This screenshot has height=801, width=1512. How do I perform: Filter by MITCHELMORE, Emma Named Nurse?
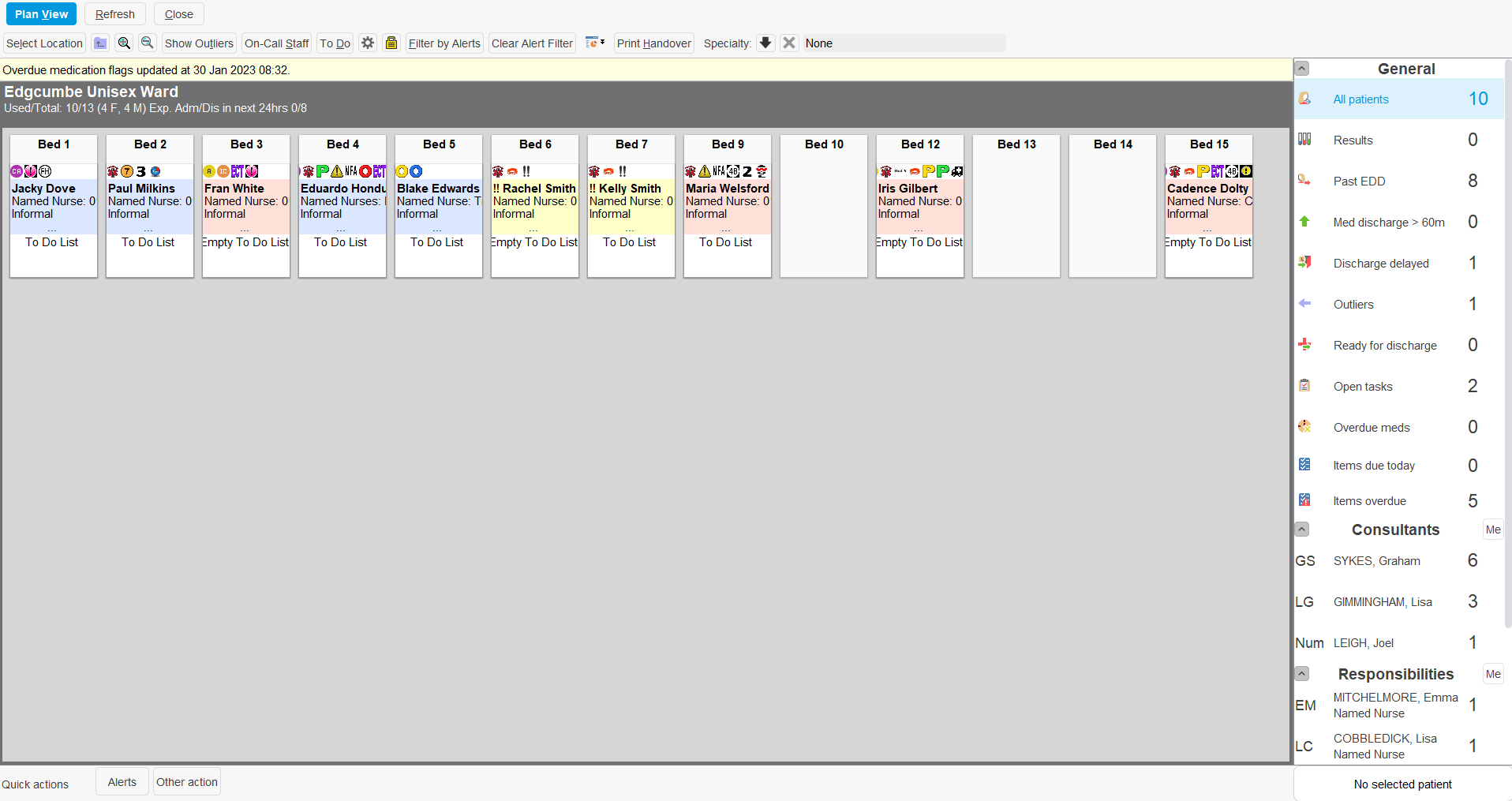point(1398,706)
